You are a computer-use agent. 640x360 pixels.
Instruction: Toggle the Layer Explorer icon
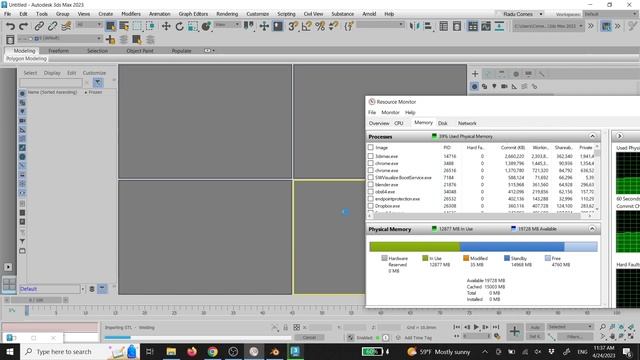tap(457, 27)
